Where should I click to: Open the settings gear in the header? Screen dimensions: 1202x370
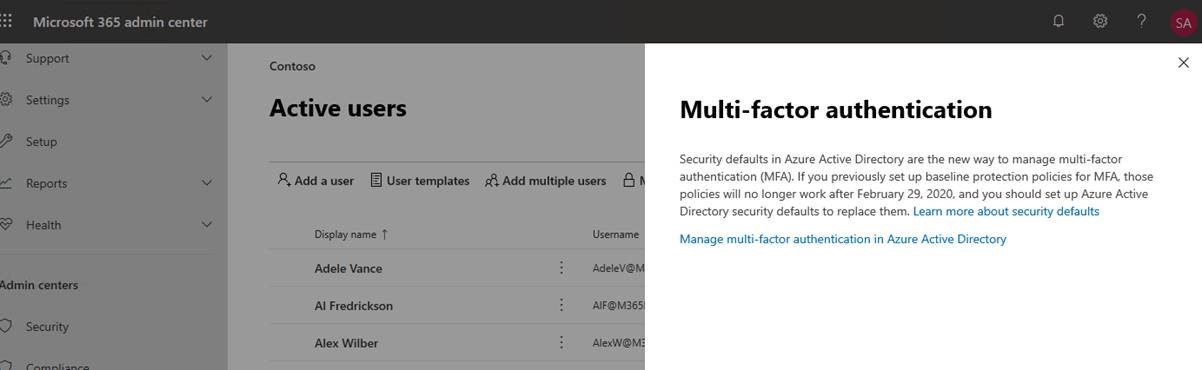(1100, 21)
